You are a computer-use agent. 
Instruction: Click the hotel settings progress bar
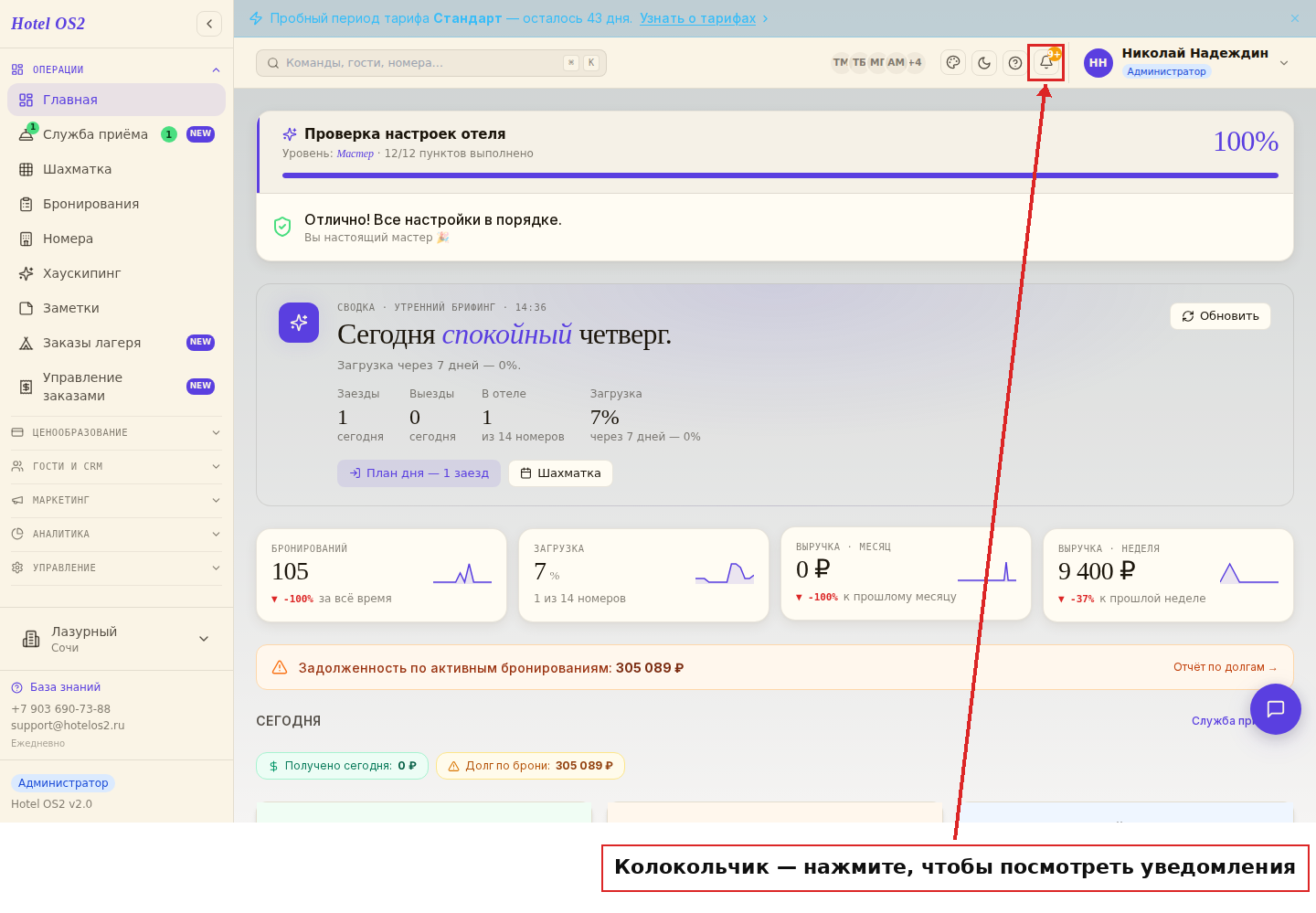coord(780,175)
